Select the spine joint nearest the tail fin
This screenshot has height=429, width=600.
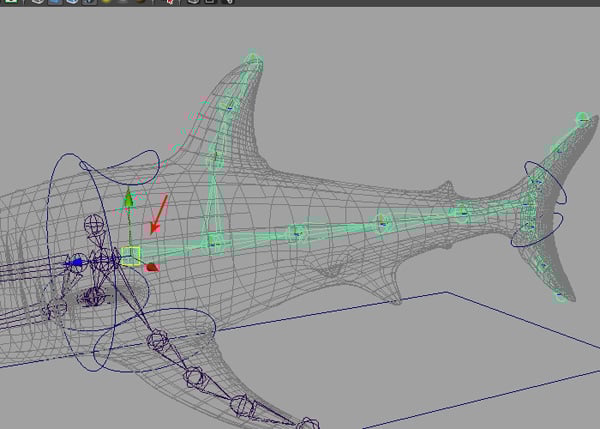[463, 212]
